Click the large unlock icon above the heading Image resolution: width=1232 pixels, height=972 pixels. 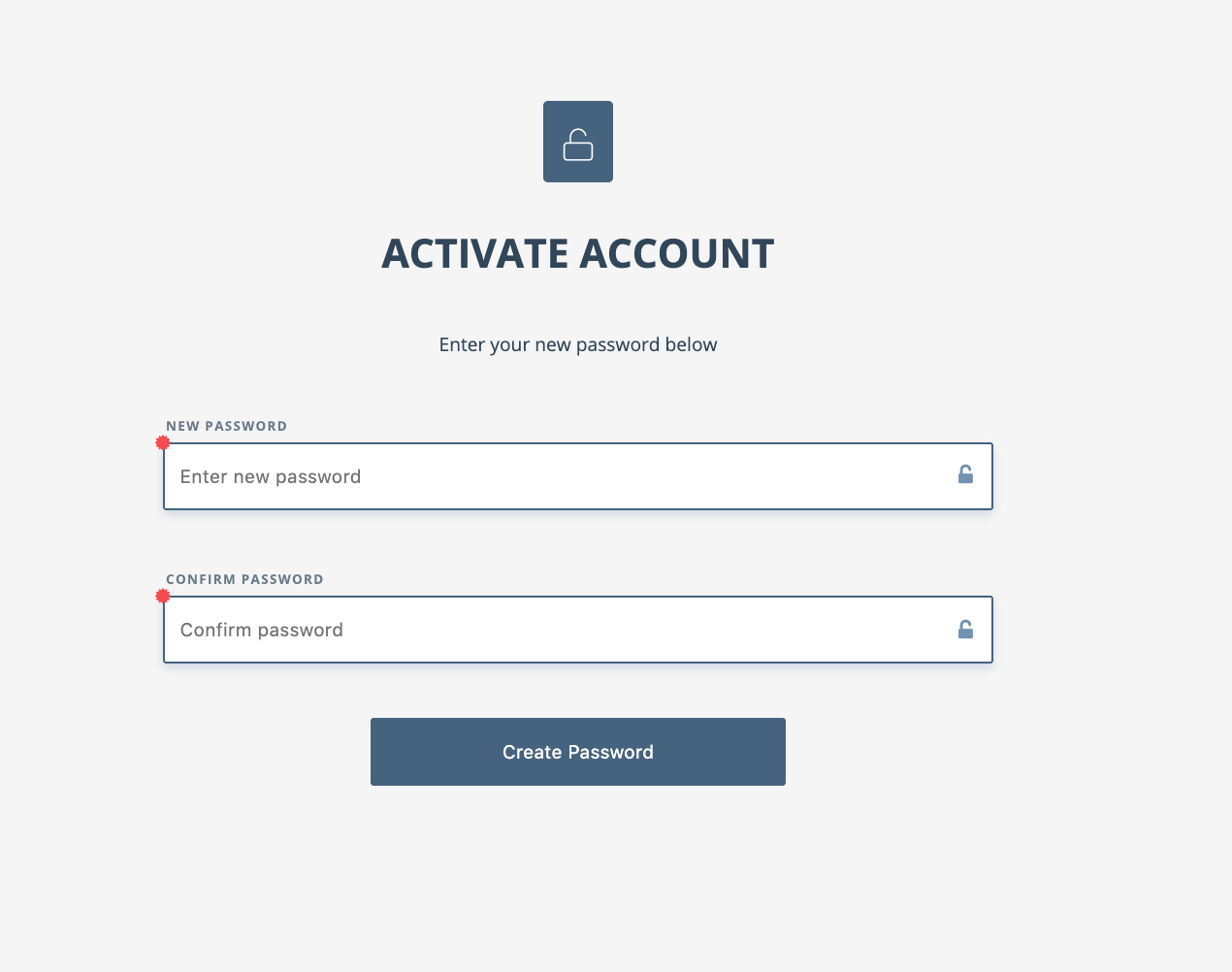(x=578, y=145)
